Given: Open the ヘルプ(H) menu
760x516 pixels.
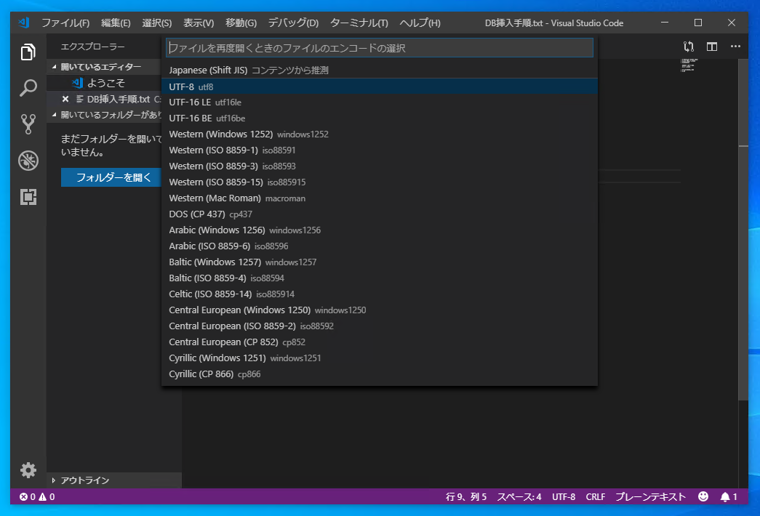Looking at the screenshot, I should click(420, 23).
